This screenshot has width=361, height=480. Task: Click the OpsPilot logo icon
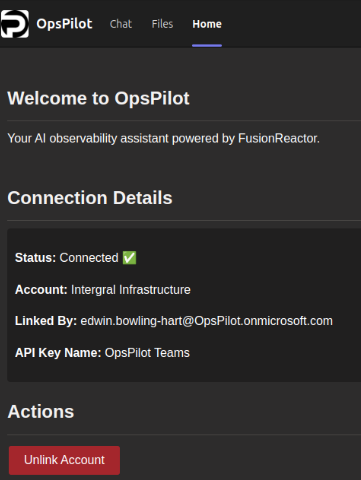(15, 24)
